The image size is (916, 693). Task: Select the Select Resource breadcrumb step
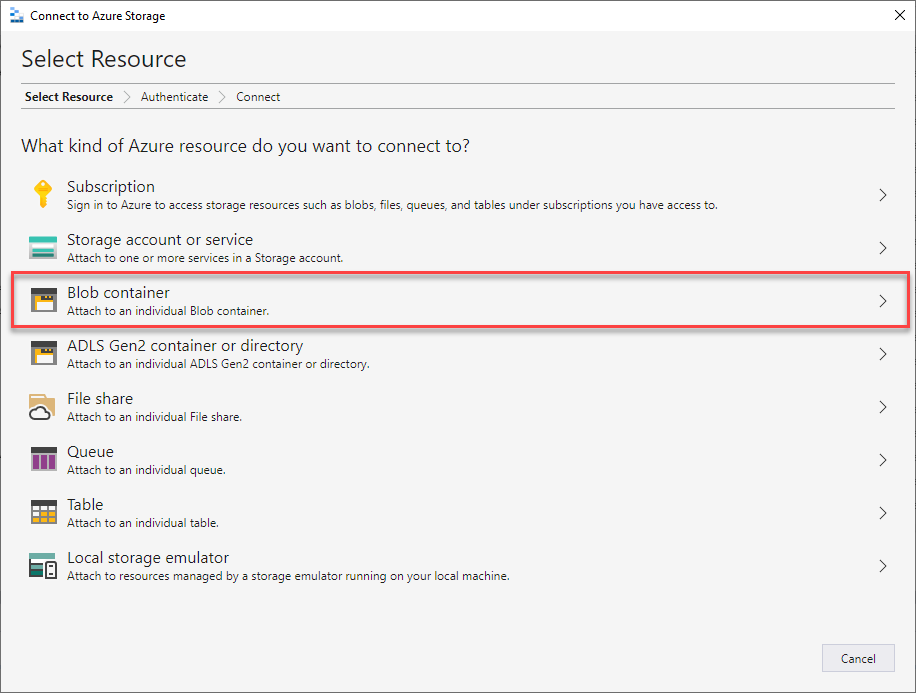(x=69, y=97)
